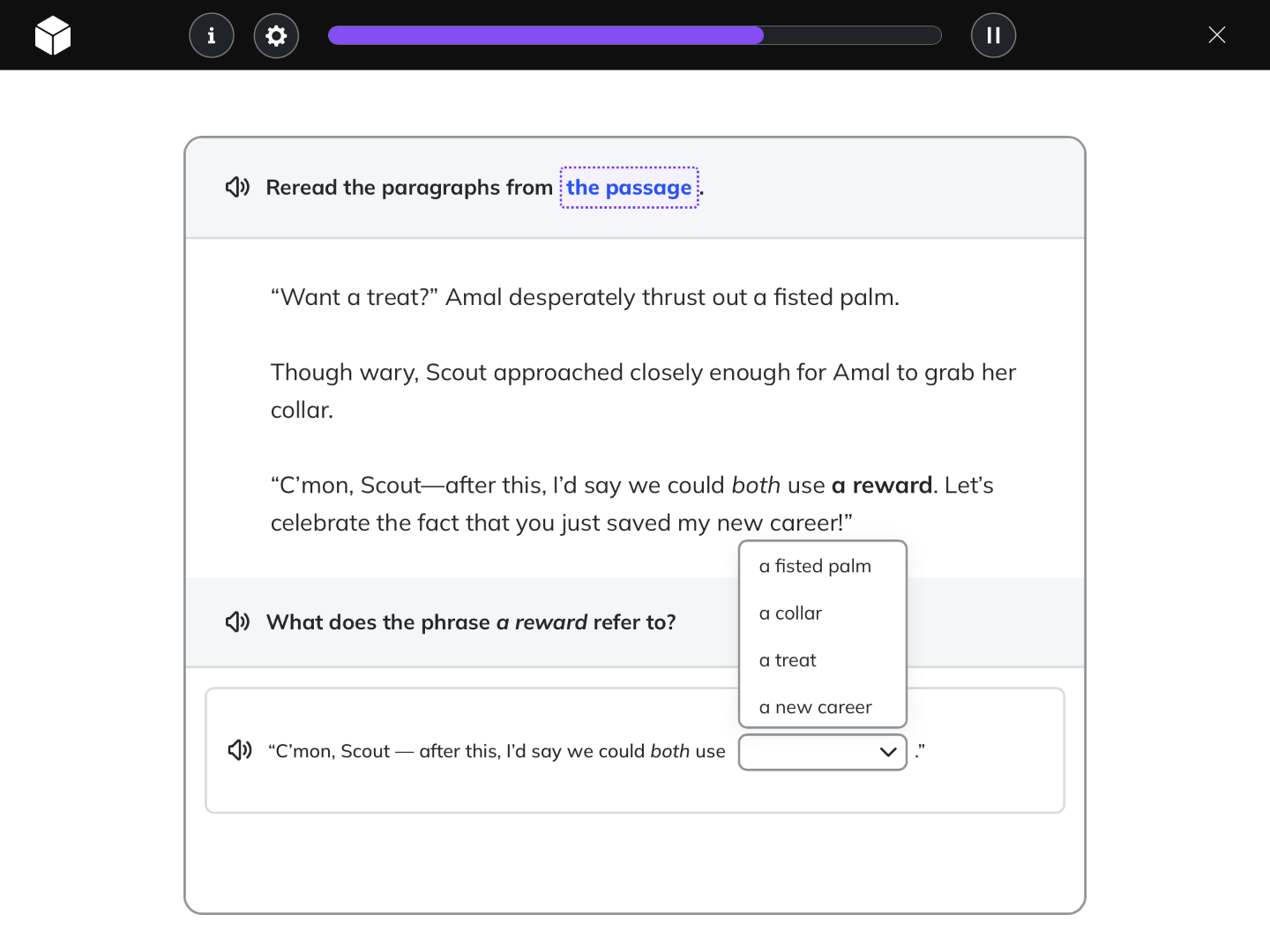Click the question text 'What does the phrase'
The height and width of the screenshot is (952, 1270).
(377, 622)
